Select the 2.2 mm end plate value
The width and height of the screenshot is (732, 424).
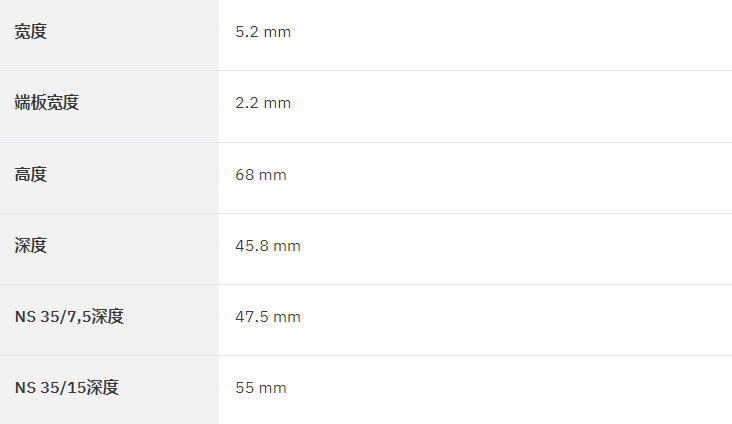[x=263, y=103]
